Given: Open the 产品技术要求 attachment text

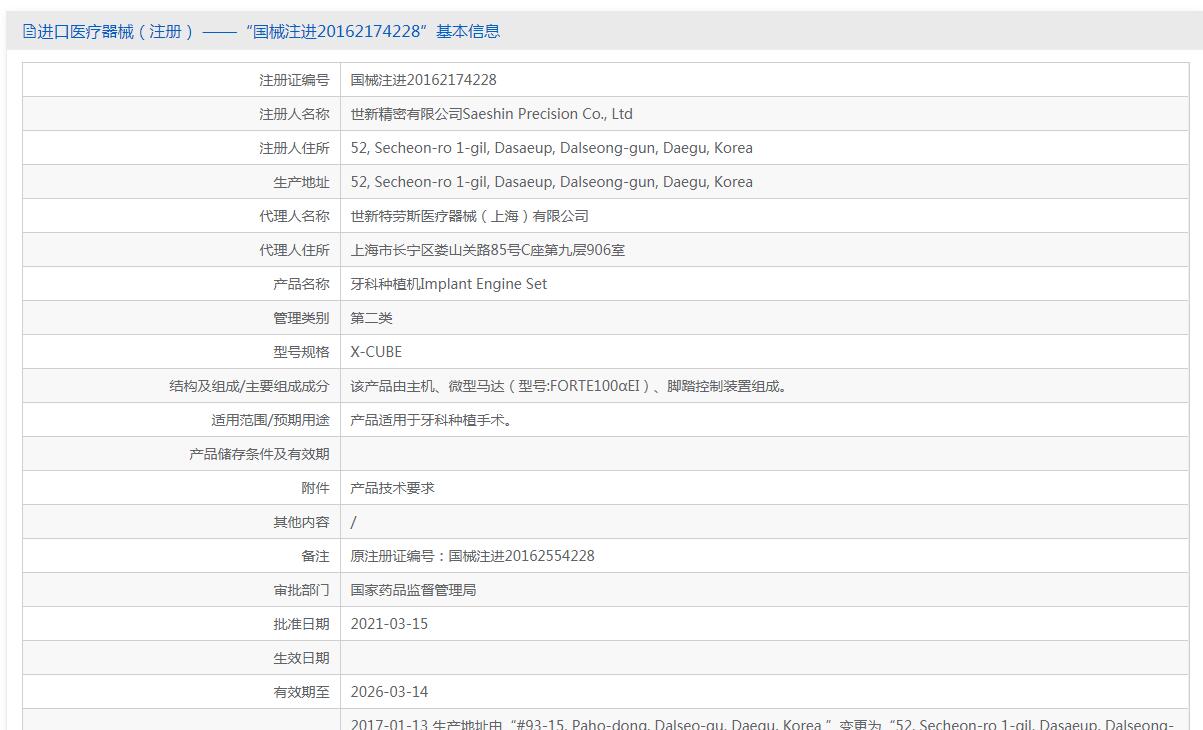Looking at the screenshot, I should click(393, 488).
